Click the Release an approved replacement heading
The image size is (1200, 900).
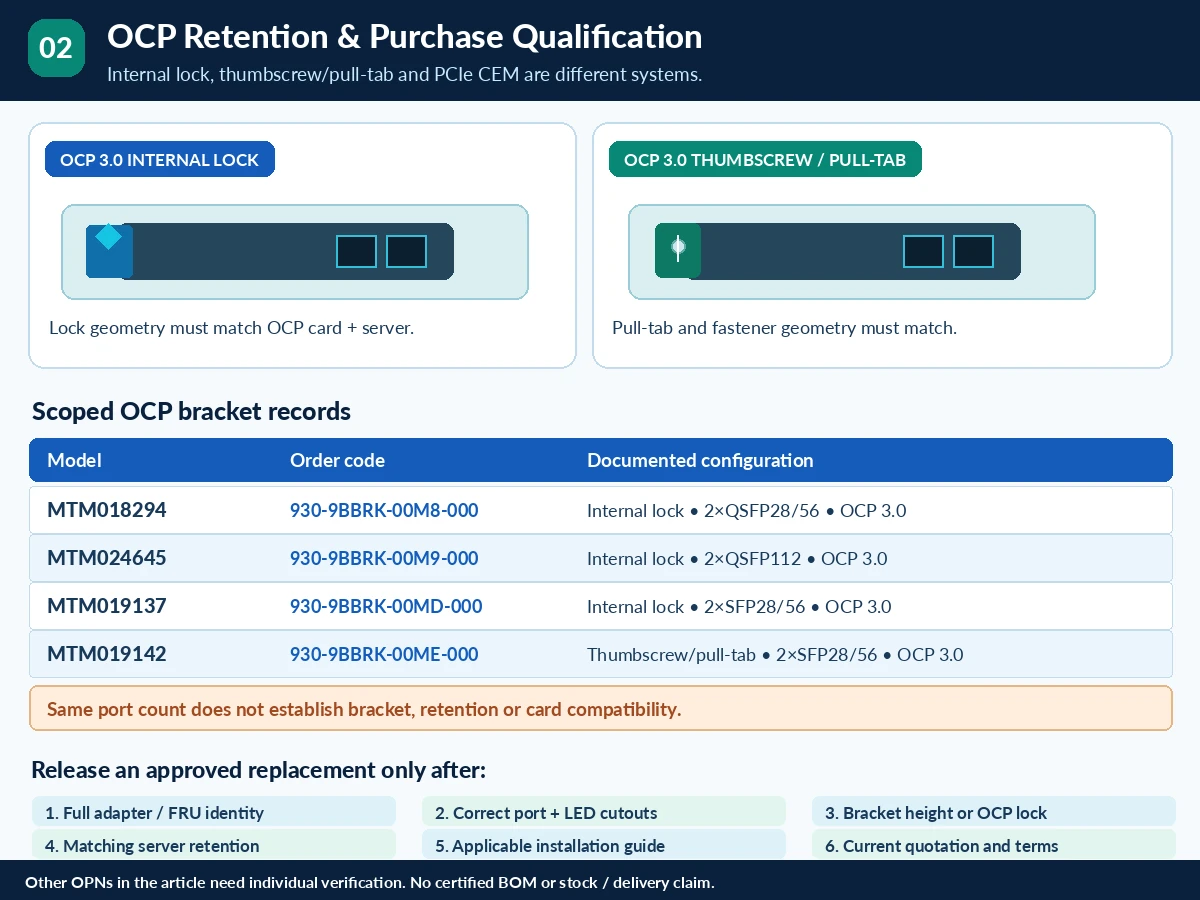(259, 770)
